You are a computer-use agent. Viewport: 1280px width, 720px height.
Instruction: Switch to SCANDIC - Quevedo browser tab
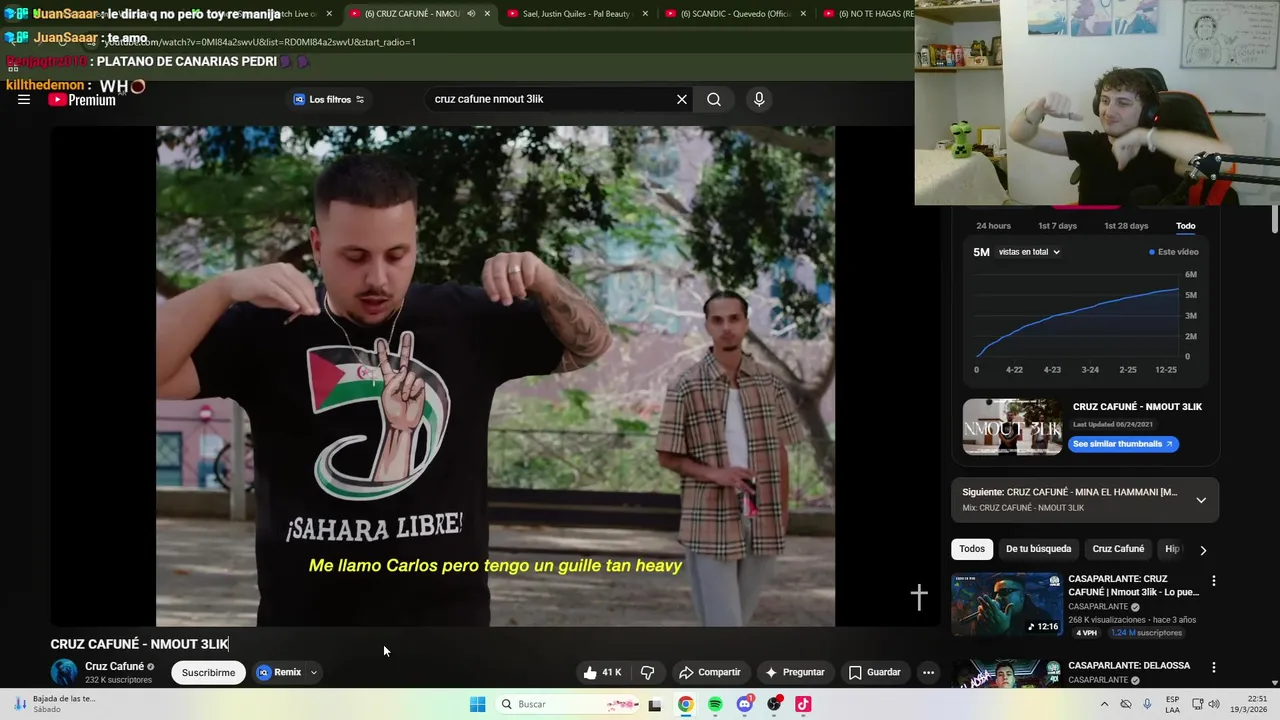pyautogui.click(x=735, y=14)
